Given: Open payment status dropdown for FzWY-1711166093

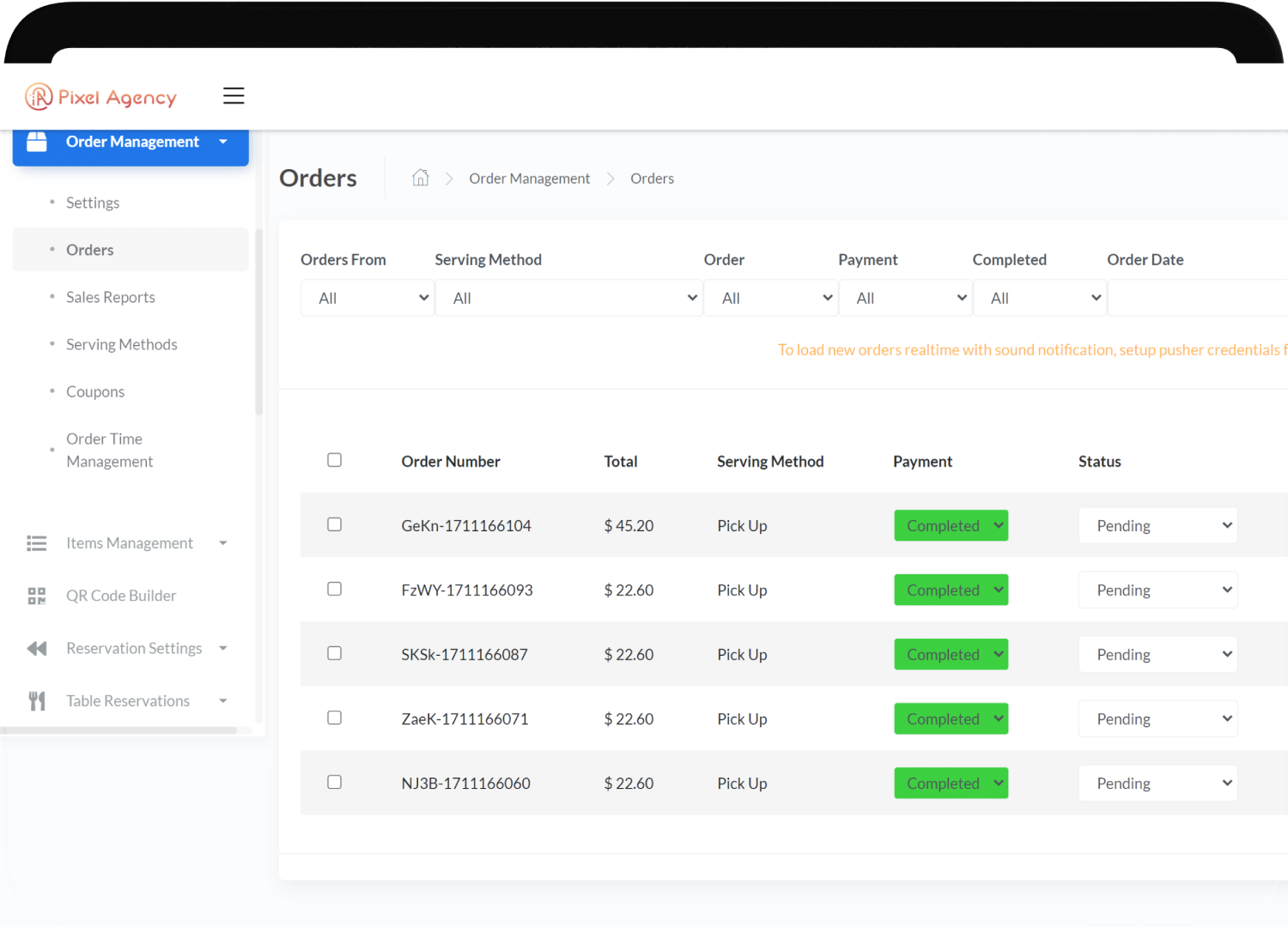Looking at the screenshot, I should pos(951,590).
